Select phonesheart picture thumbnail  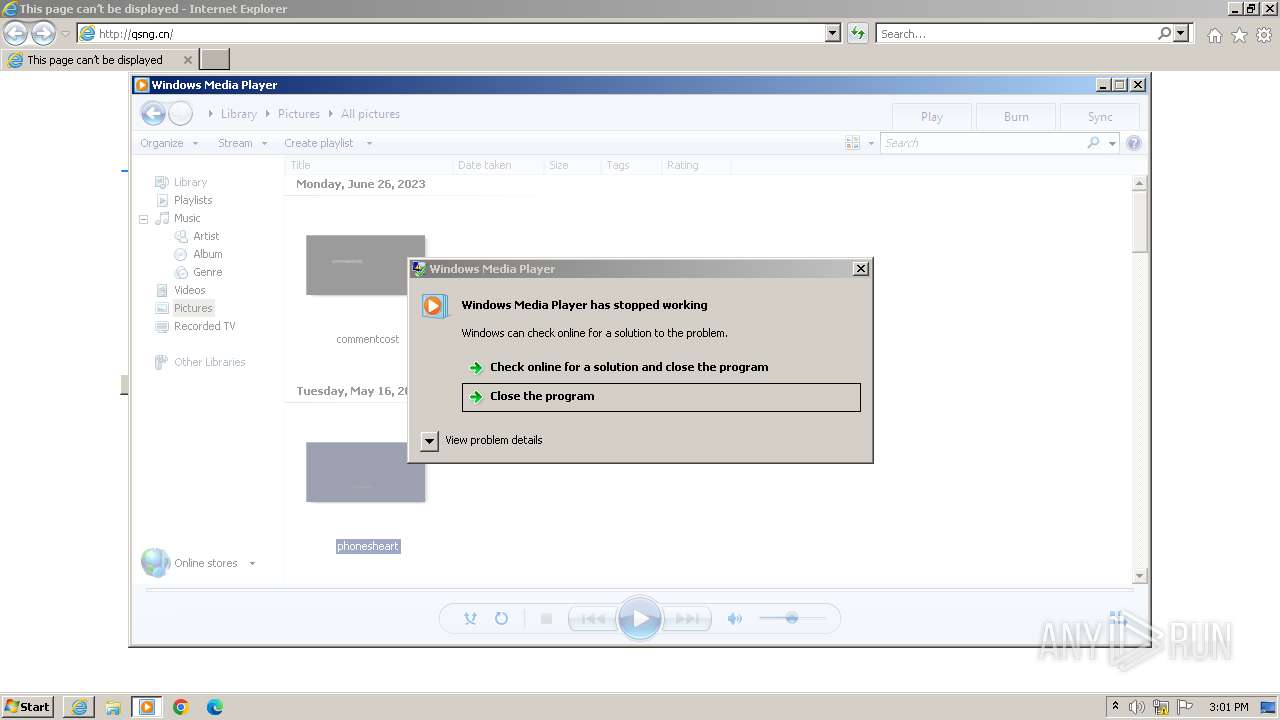click(366, 472)
